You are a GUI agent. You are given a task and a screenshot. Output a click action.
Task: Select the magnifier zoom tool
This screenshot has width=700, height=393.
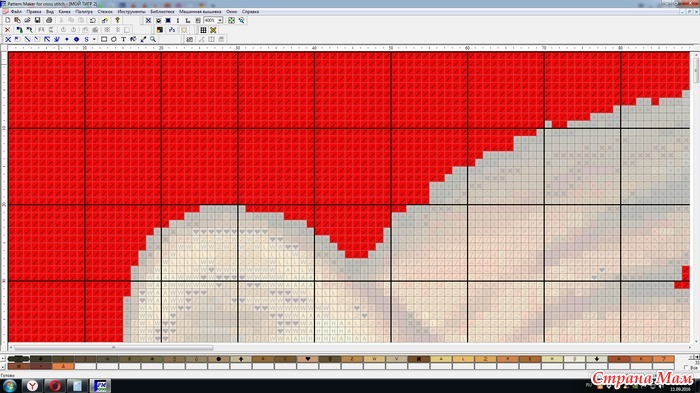click(x=153, y=39)
